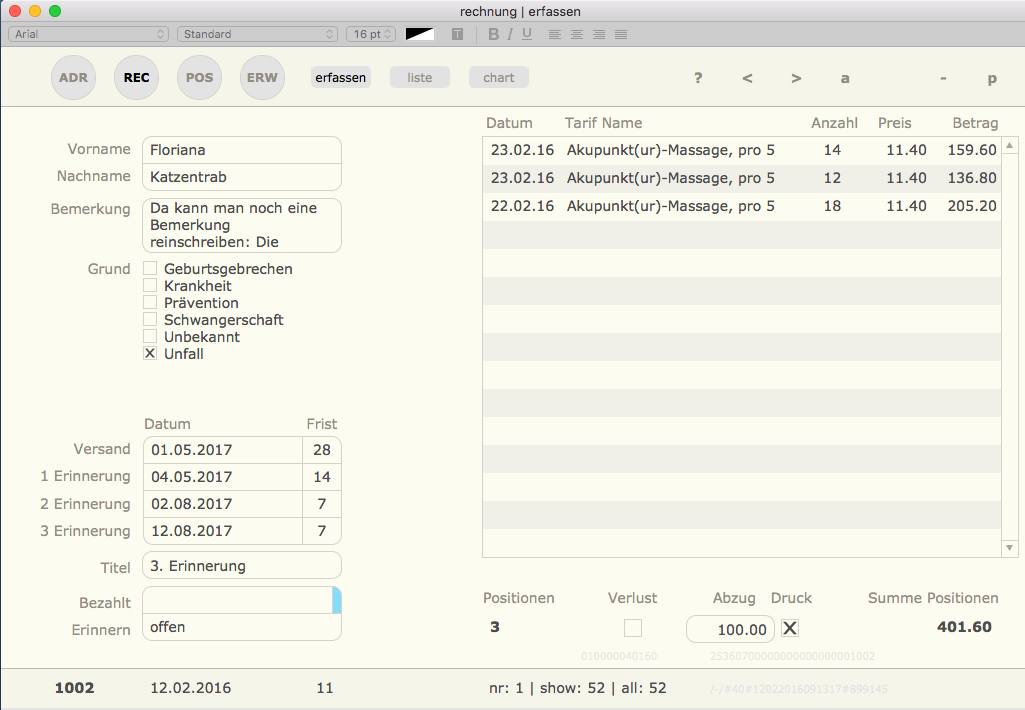Toggle italic text formatting
Screen dimensions: 1025x710
coord(510,34)
